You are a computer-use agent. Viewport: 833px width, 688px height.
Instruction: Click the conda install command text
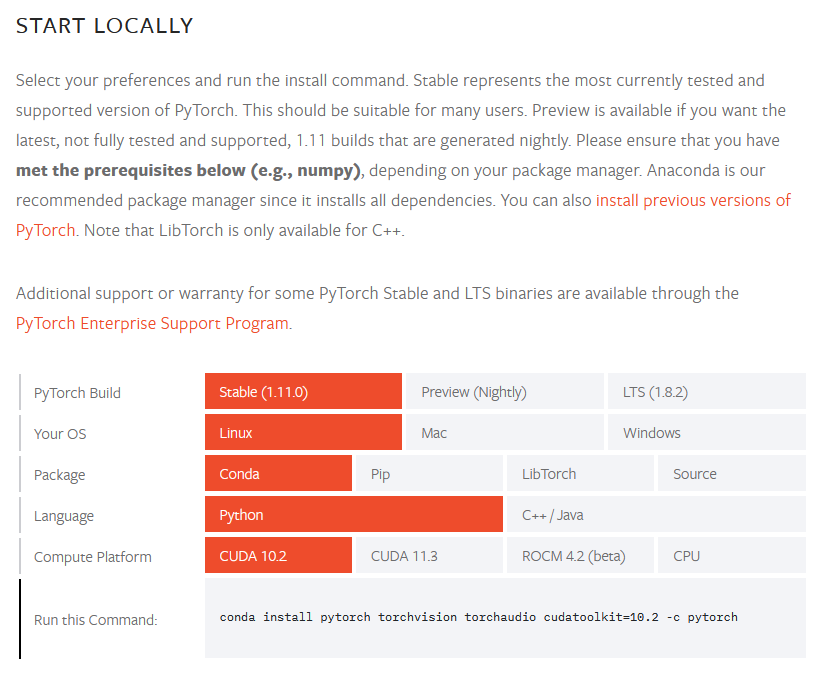point(478,617)
